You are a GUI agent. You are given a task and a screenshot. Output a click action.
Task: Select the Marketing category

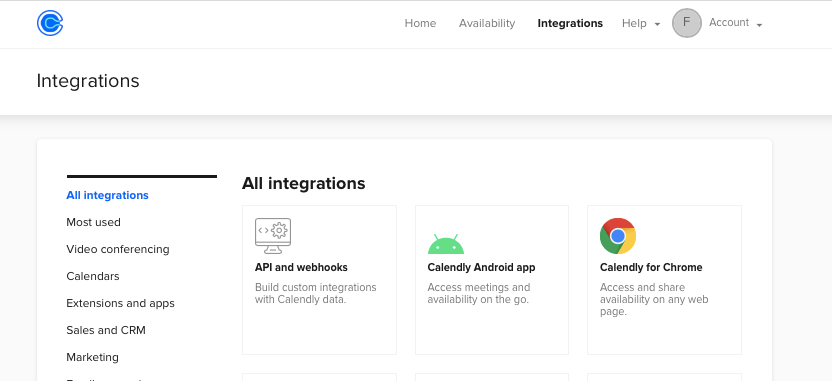click(x=92, y=358)
